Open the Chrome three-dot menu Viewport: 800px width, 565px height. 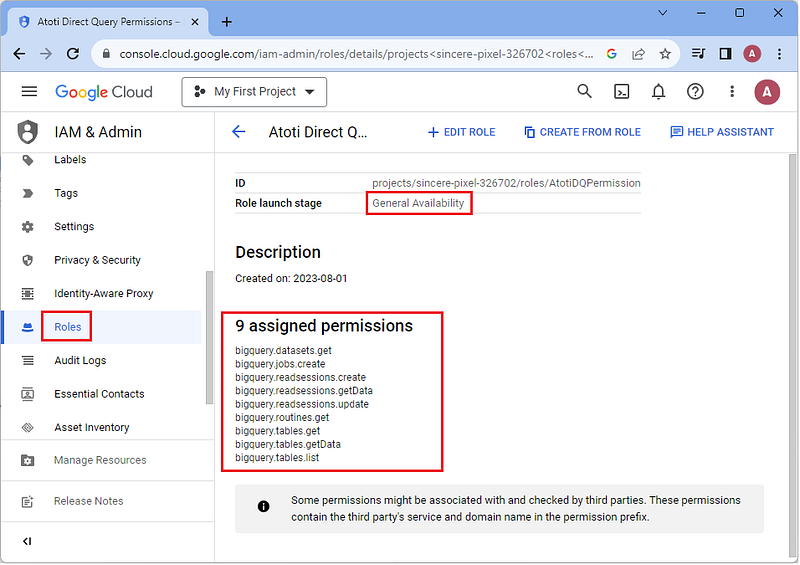tap(779, 54)
